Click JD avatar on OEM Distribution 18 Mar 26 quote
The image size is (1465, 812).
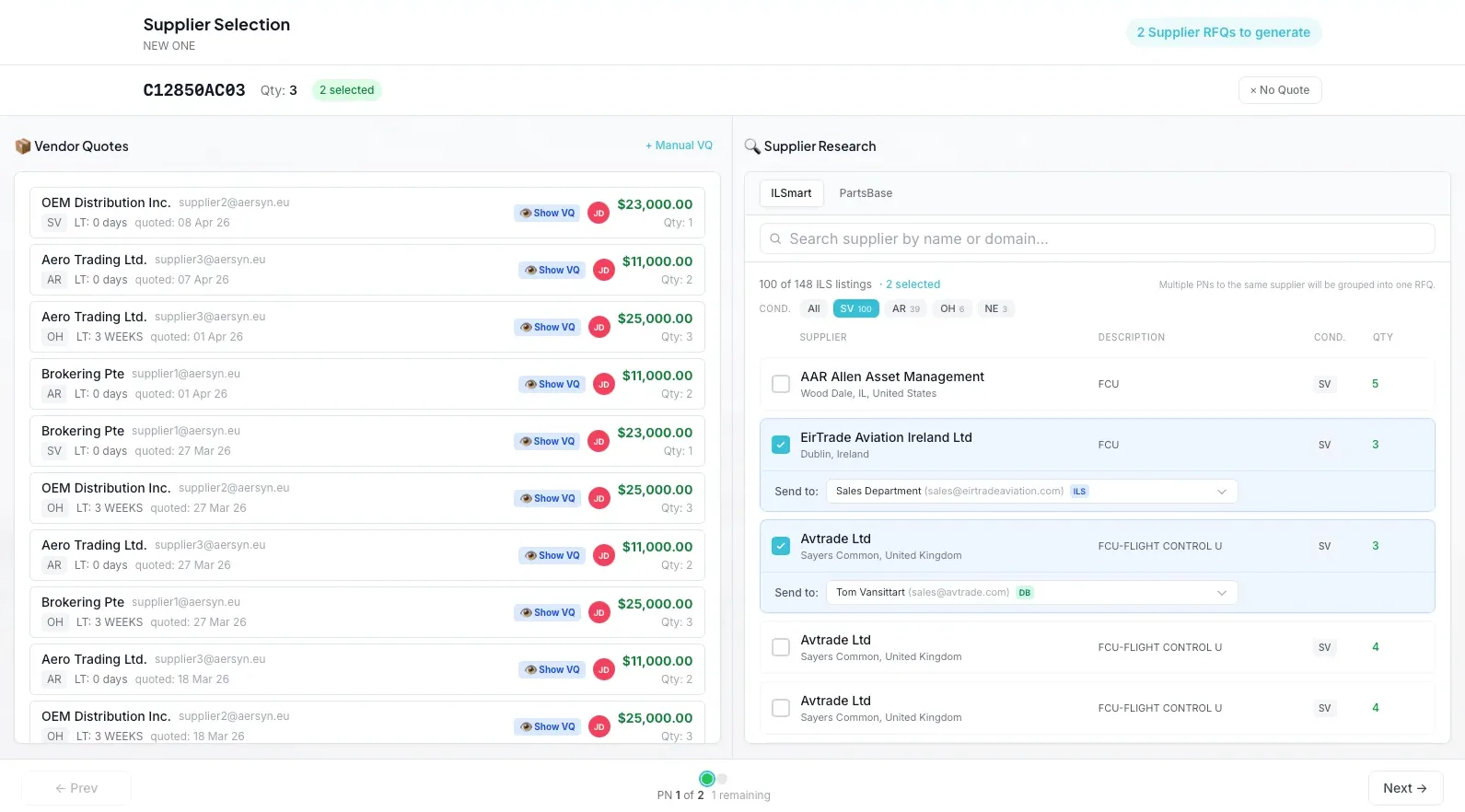click(x=599, y=726)
